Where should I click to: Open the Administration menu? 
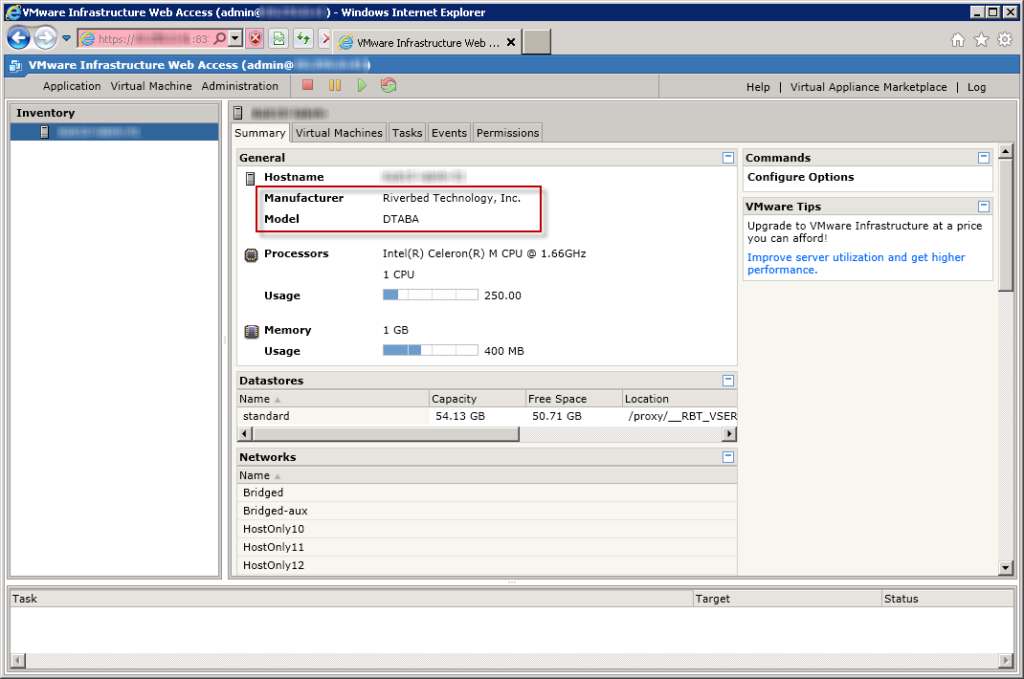click(x=240, y=86)
